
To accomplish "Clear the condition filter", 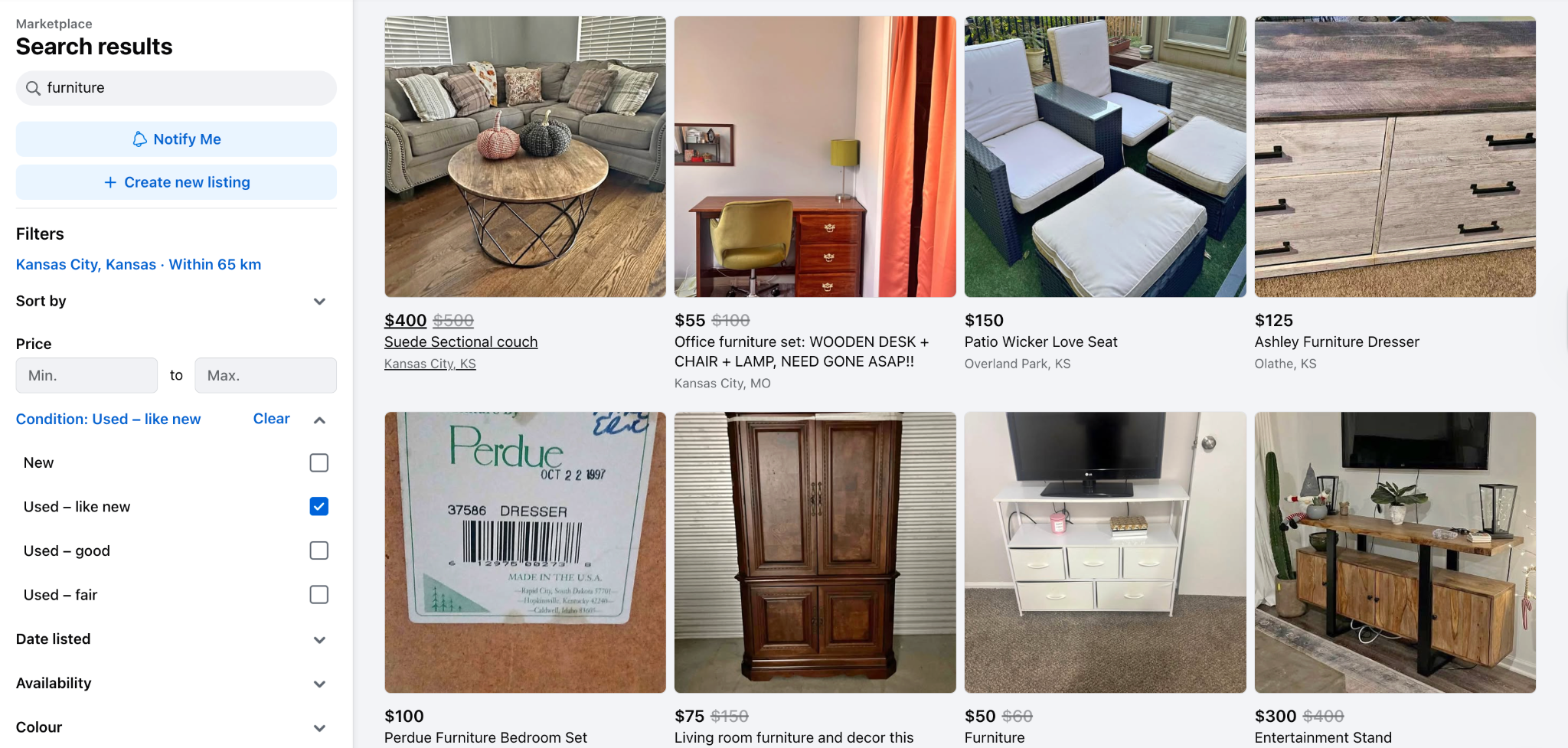I will [x=271, y=419].
